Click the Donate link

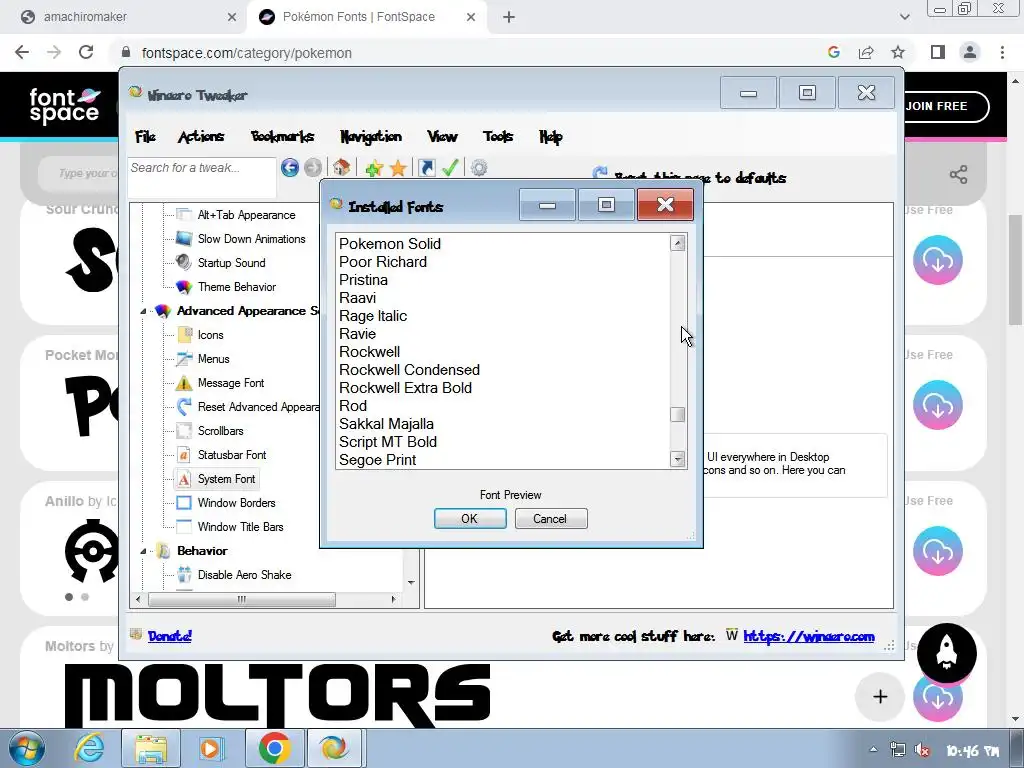click(170, 635)
